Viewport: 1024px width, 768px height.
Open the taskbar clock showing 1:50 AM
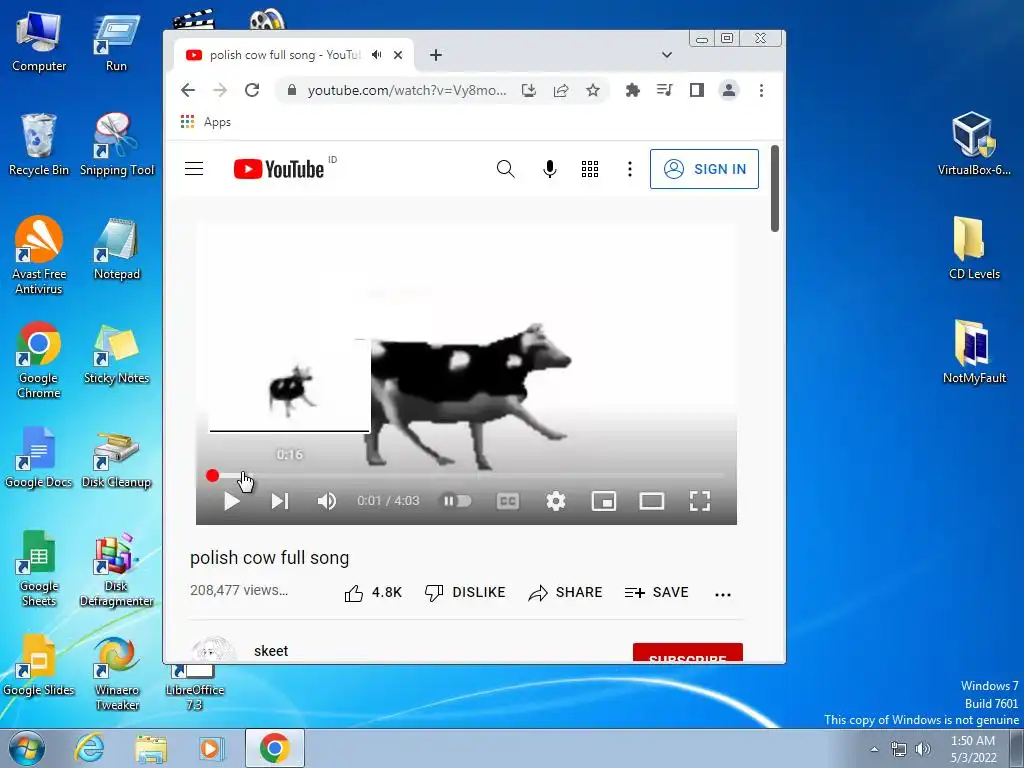[x=973, y=748]
